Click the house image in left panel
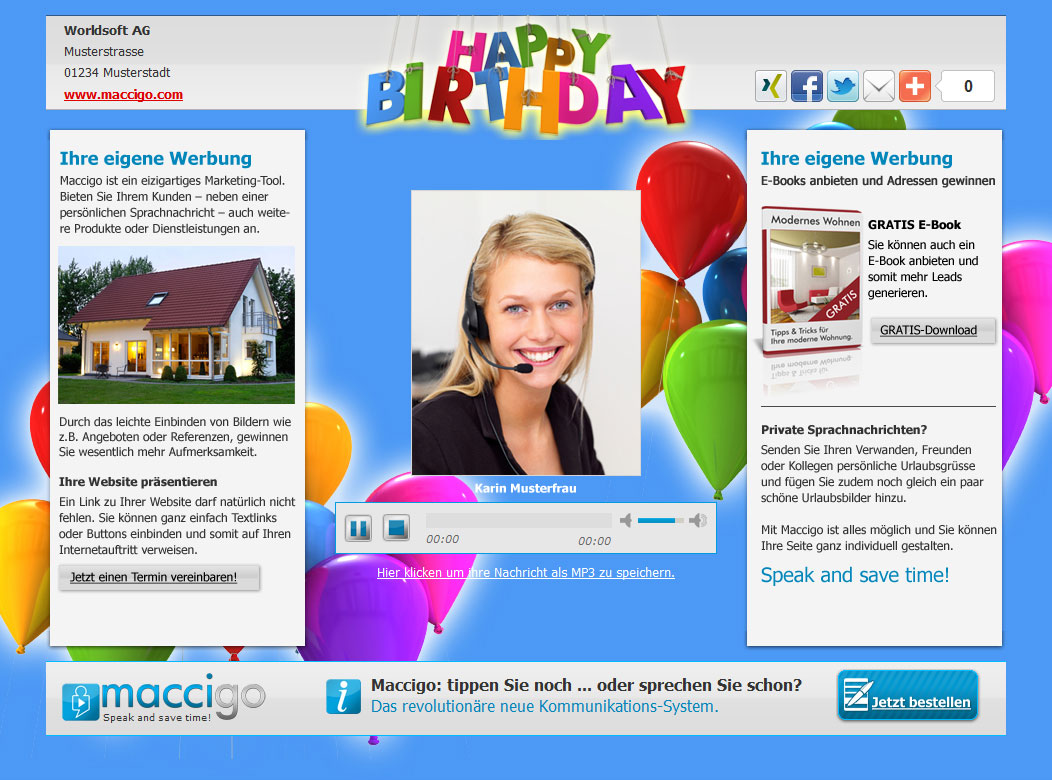This screenshot has width=1052, height=780. tap(176, 325)
